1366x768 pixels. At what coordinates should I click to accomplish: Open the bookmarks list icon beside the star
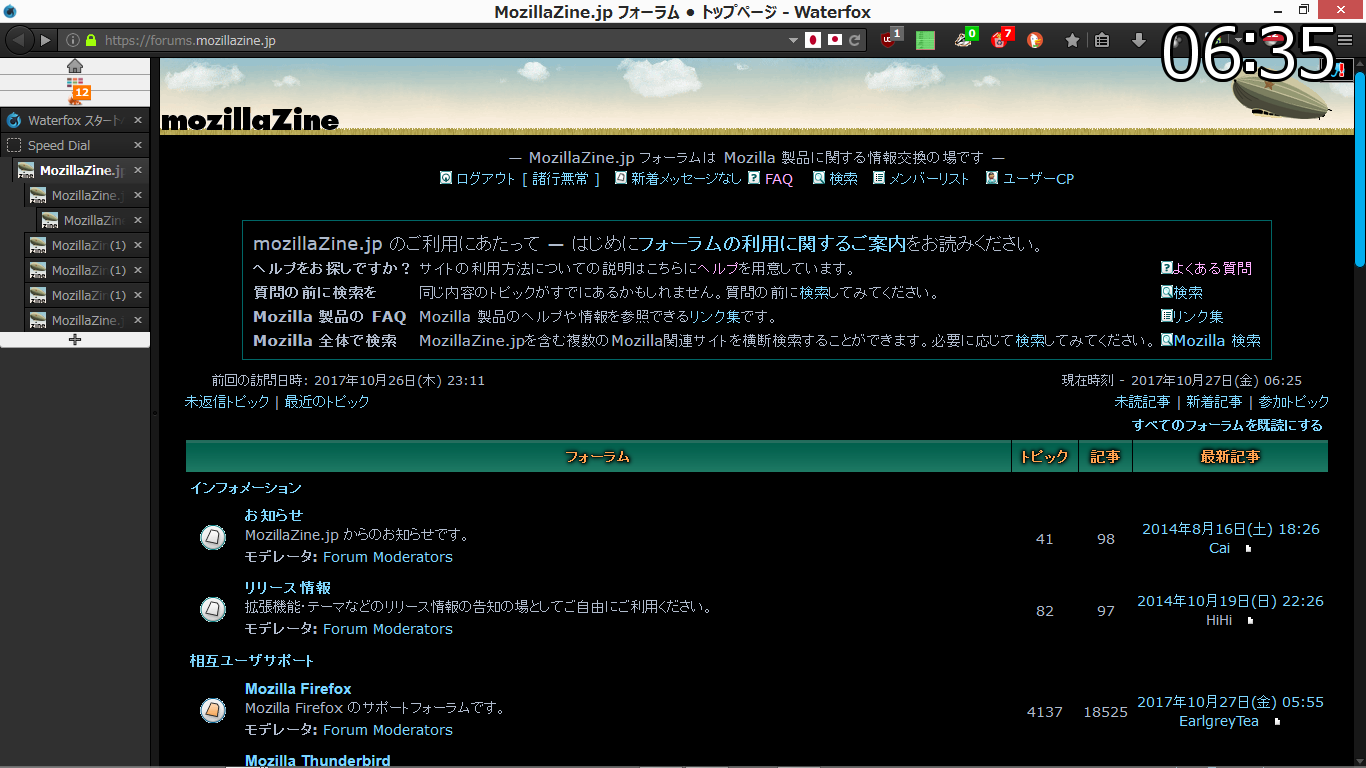(1102, 40)
